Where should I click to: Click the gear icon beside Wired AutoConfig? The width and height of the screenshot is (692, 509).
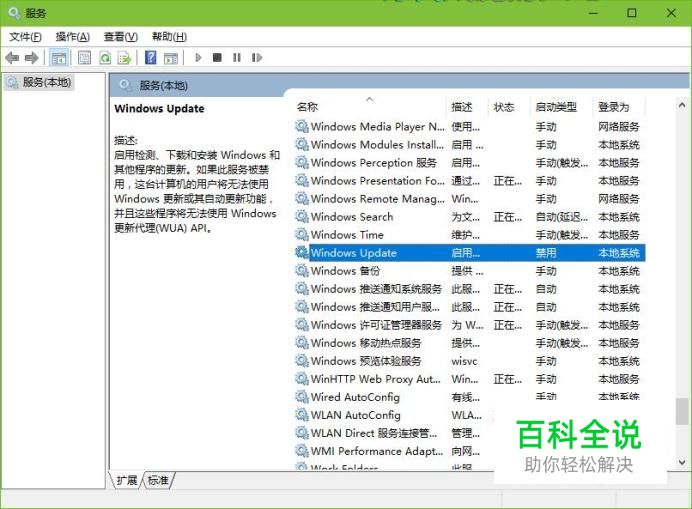(x=302, y=397)
